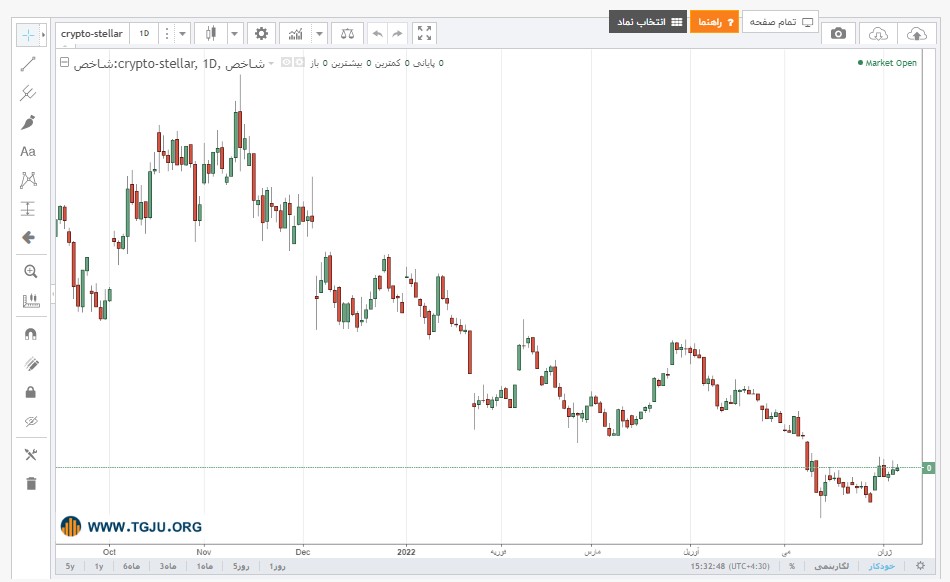The width and height of the screenshot is (950, 582).
Task: Toggle lock all drawing tools
Action: (30, 392)
